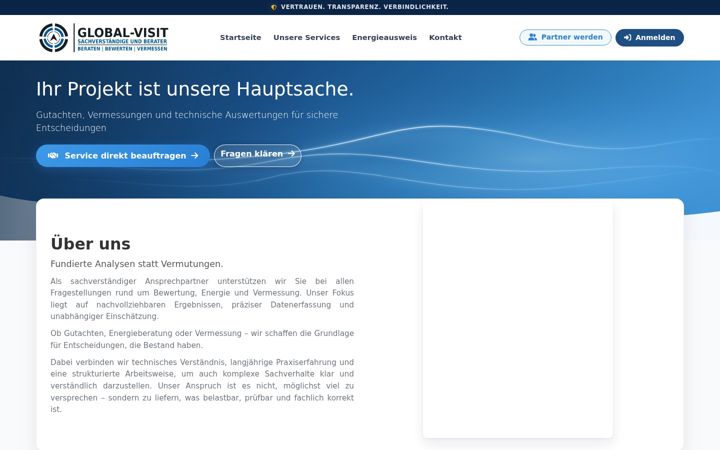Click the Global-Visit compass logo
Screen dimensions: 720x450
(54, 38)
